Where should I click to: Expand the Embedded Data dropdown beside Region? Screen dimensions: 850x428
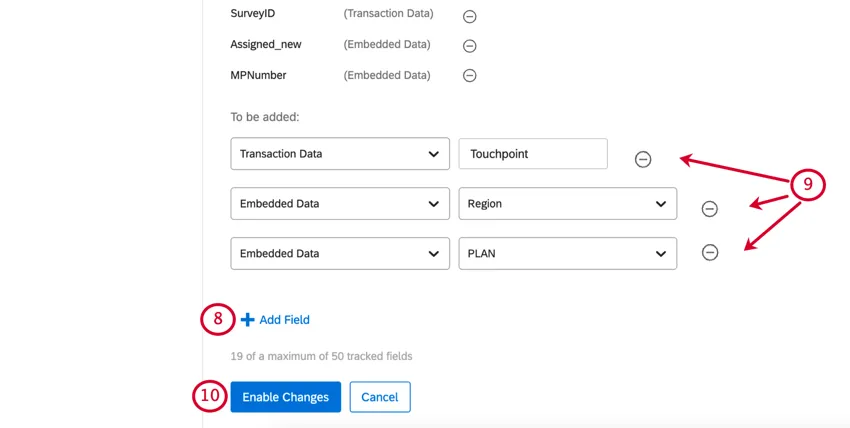pyautogui.click(x=339, y=203)
